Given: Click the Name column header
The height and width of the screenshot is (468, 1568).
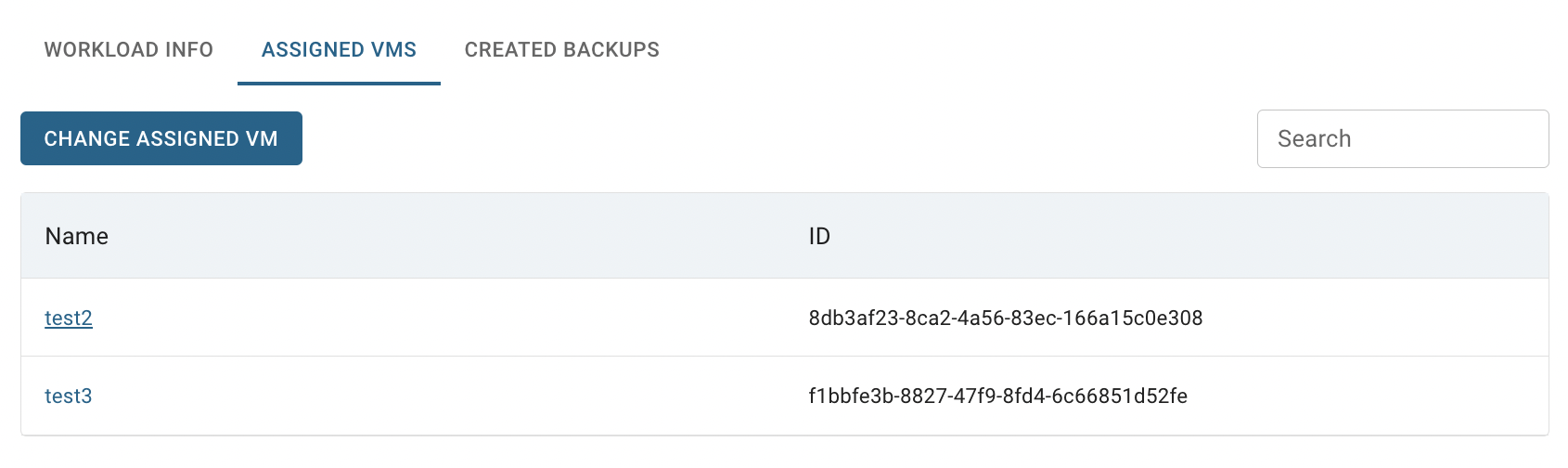Looking at the screenshot, I should (x=77, y=236).
